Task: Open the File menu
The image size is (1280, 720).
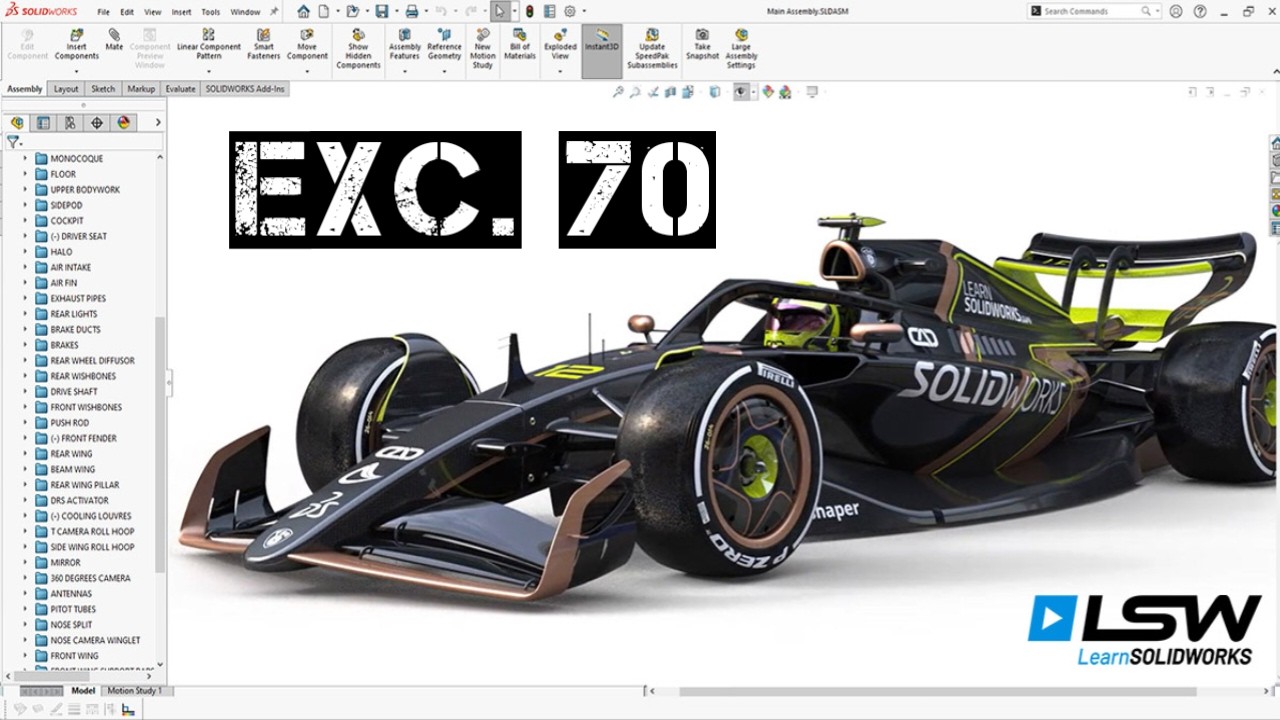Action: click(104, 12)
